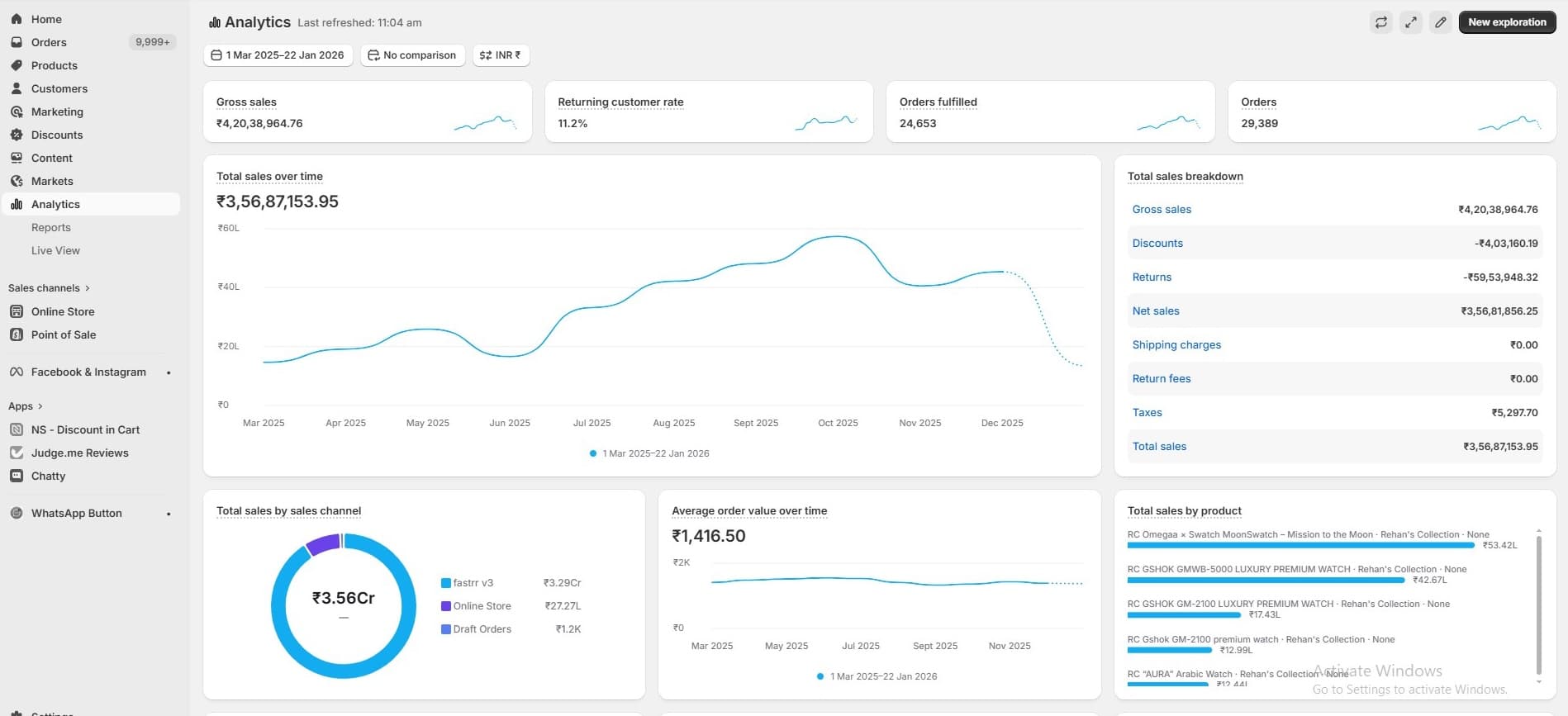Click the Point of Sale icon
The height and width of the screenshot is (716, 1568).
(x=17, y=334)
